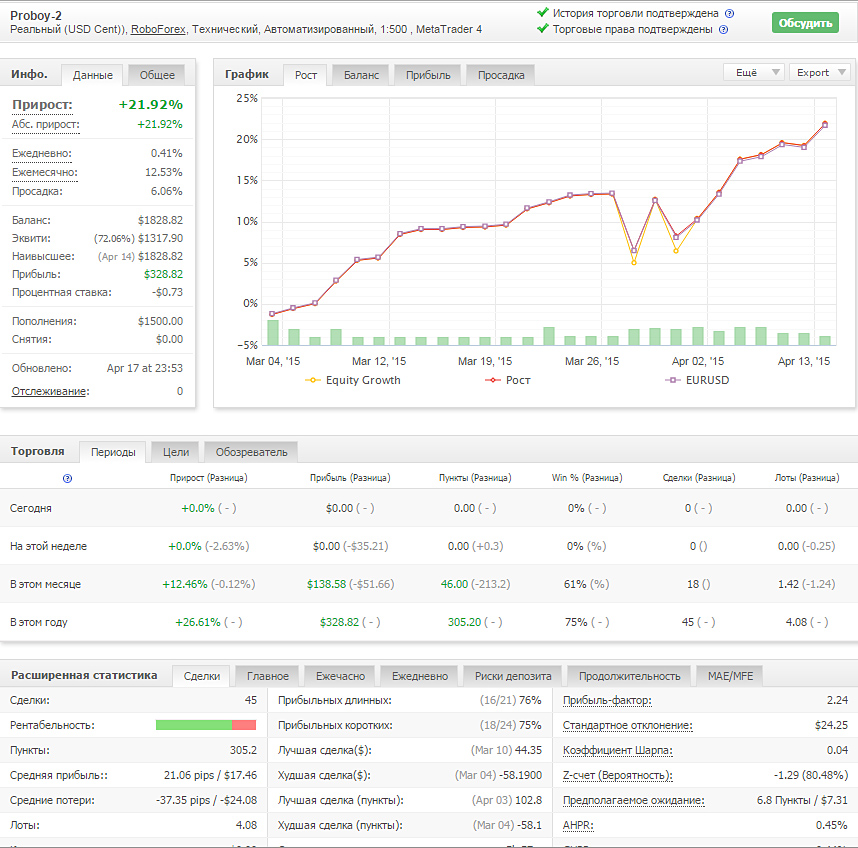
Task: Click Предполагаемое ожидание link
Action: [x=634, y=800]
